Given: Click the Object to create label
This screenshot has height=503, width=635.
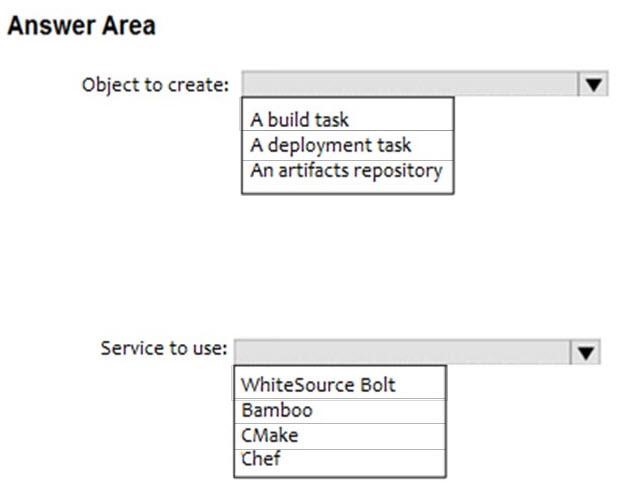Looking at the screenshot, I should (155, 85).
